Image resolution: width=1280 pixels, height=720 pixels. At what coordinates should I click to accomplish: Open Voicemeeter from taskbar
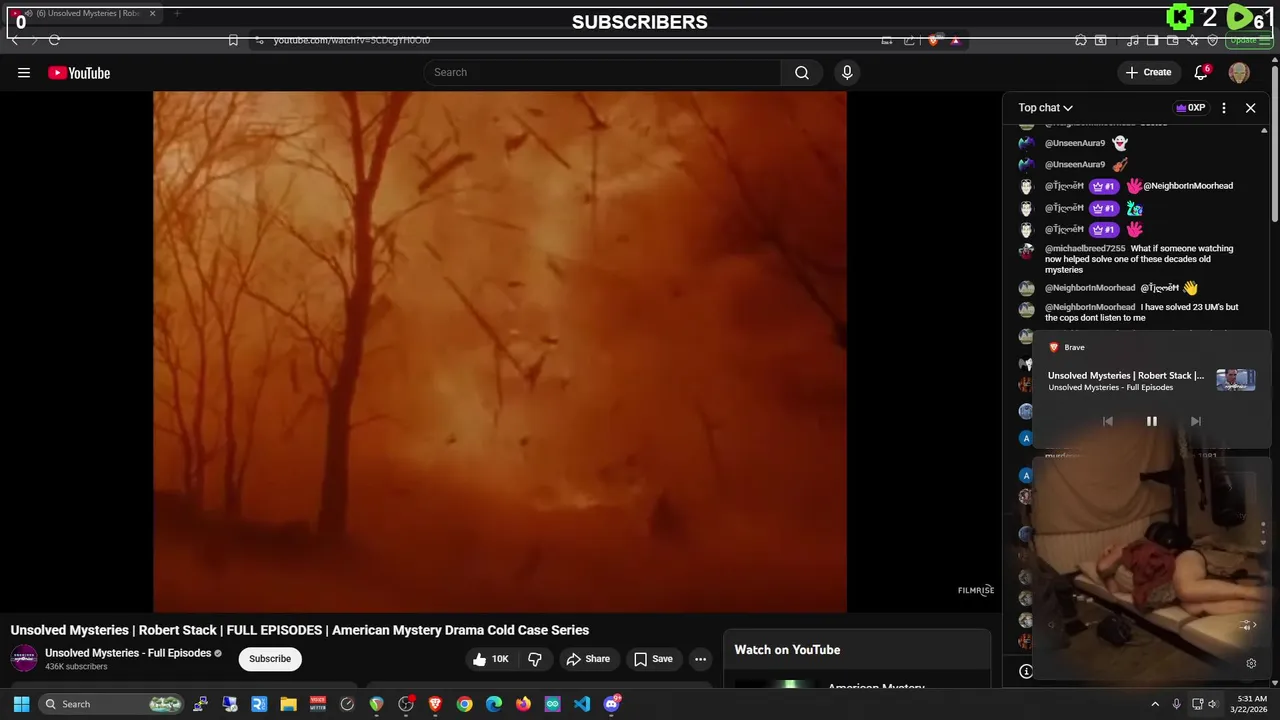coord(318,704)
